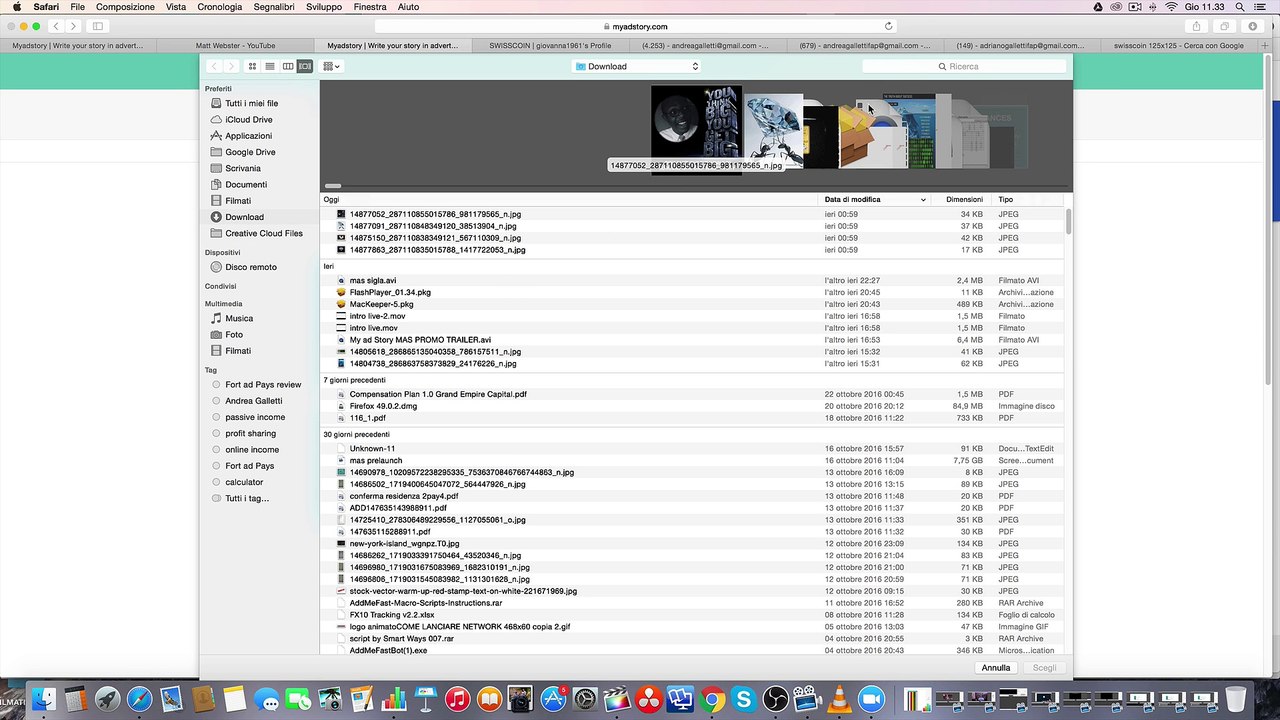Click the Ricerca search field

click(964, 66)
